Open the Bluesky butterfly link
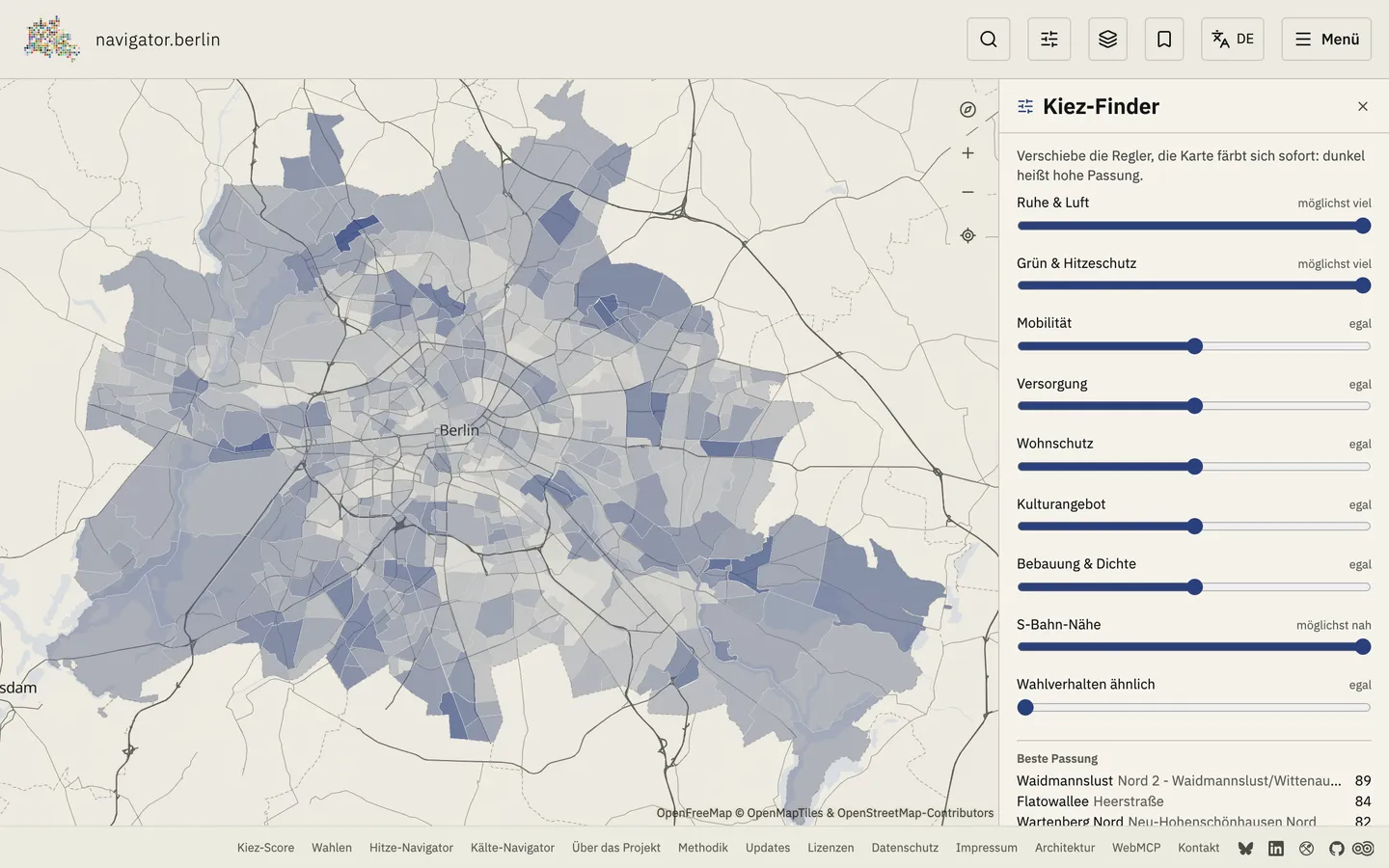The height and width of the screenshot is (868, 1389). (x=1245, y=849)
